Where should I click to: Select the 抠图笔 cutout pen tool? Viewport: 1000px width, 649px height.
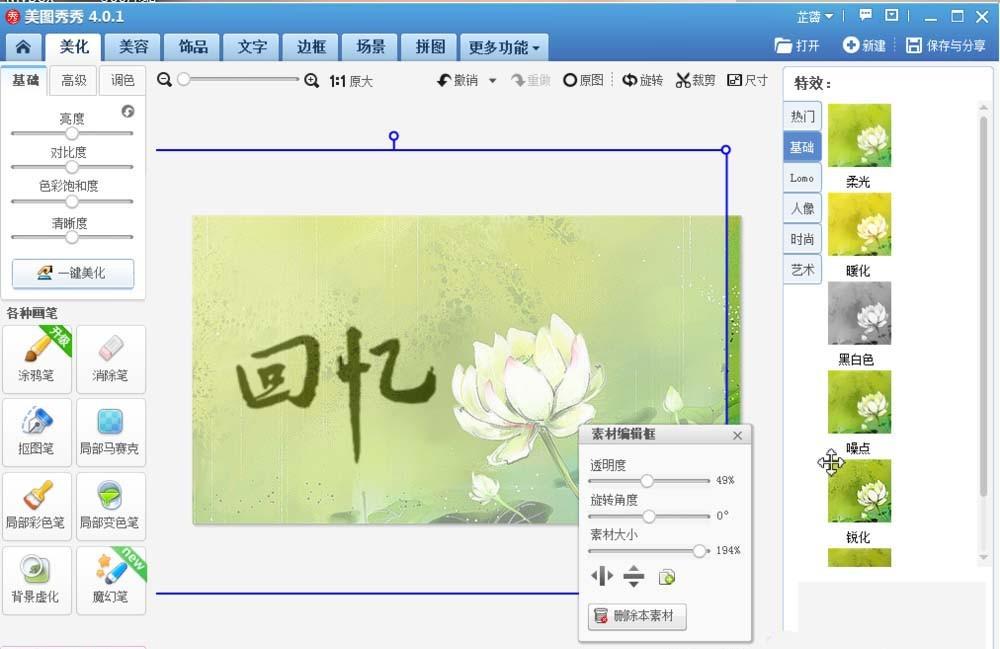[x=37, y=432]
